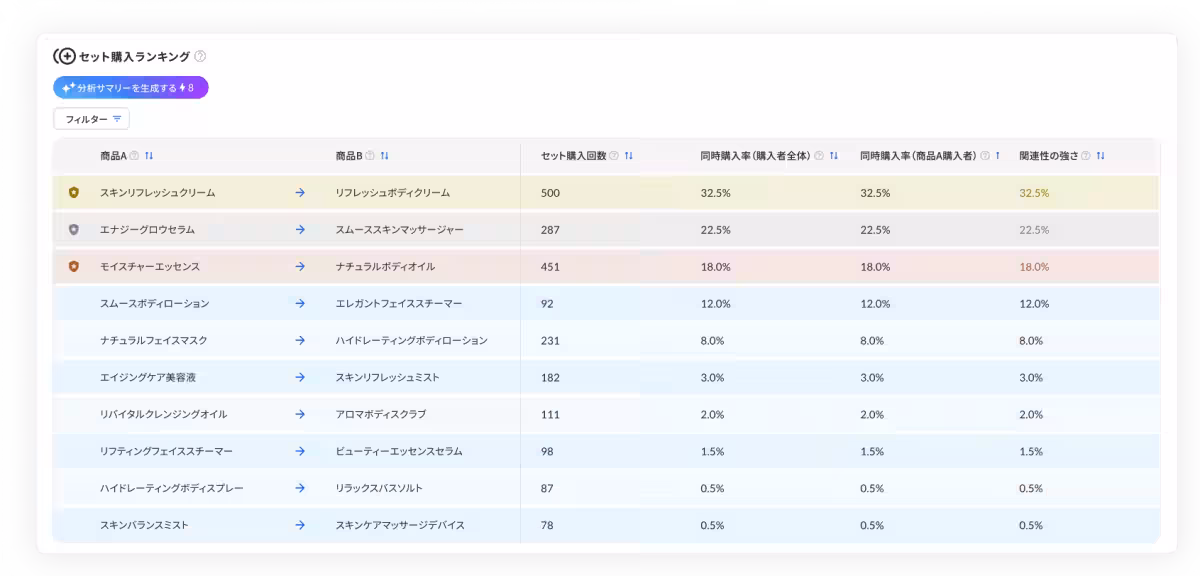Select ハイドレーティングボディスプレー product cell
This screenshot has height=576, width=1200.
(172, 488)
